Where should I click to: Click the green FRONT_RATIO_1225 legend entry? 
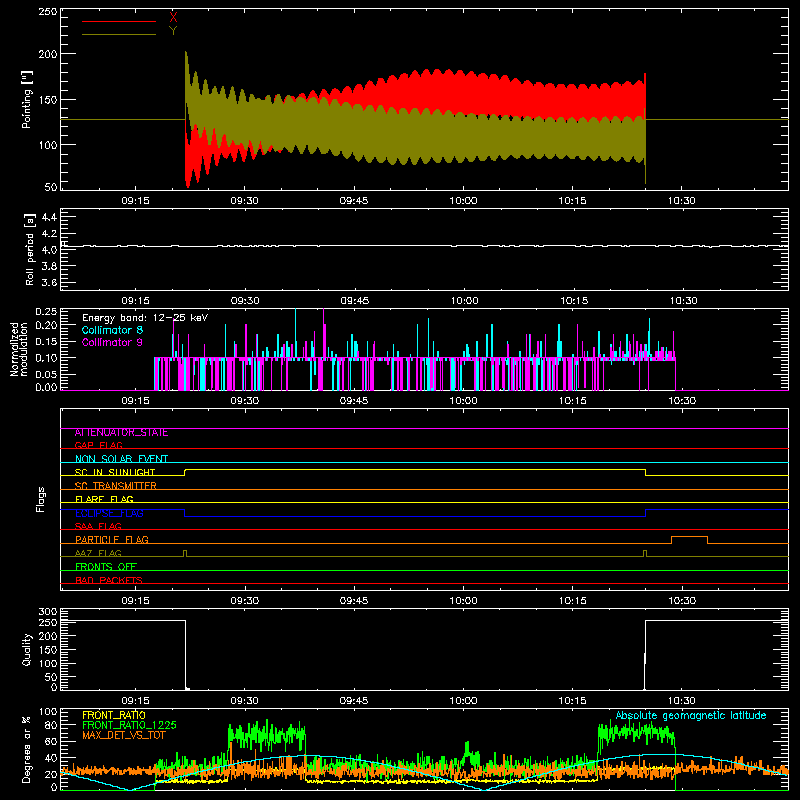pos(129,725)
